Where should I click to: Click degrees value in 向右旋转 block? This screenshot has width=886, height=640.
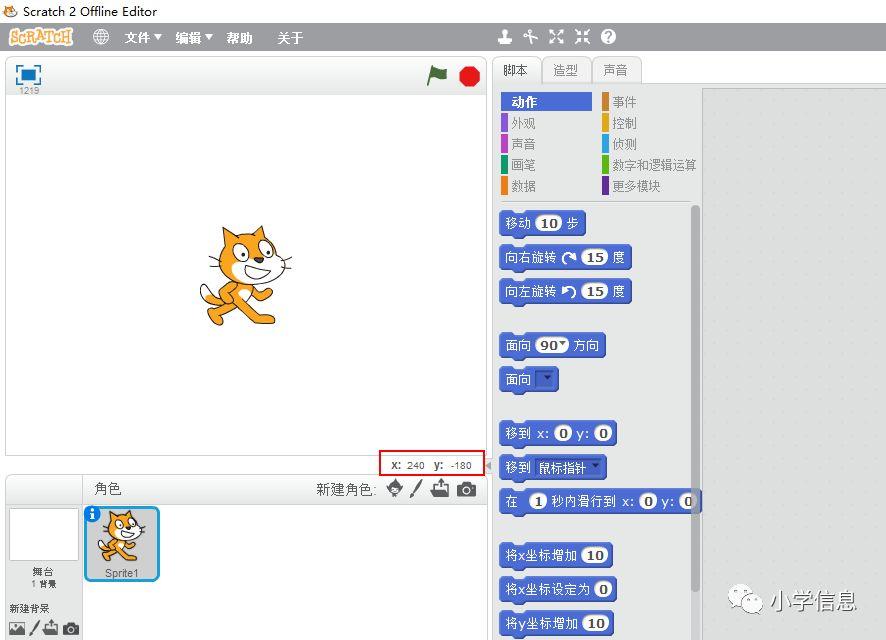tap(594, 258)
